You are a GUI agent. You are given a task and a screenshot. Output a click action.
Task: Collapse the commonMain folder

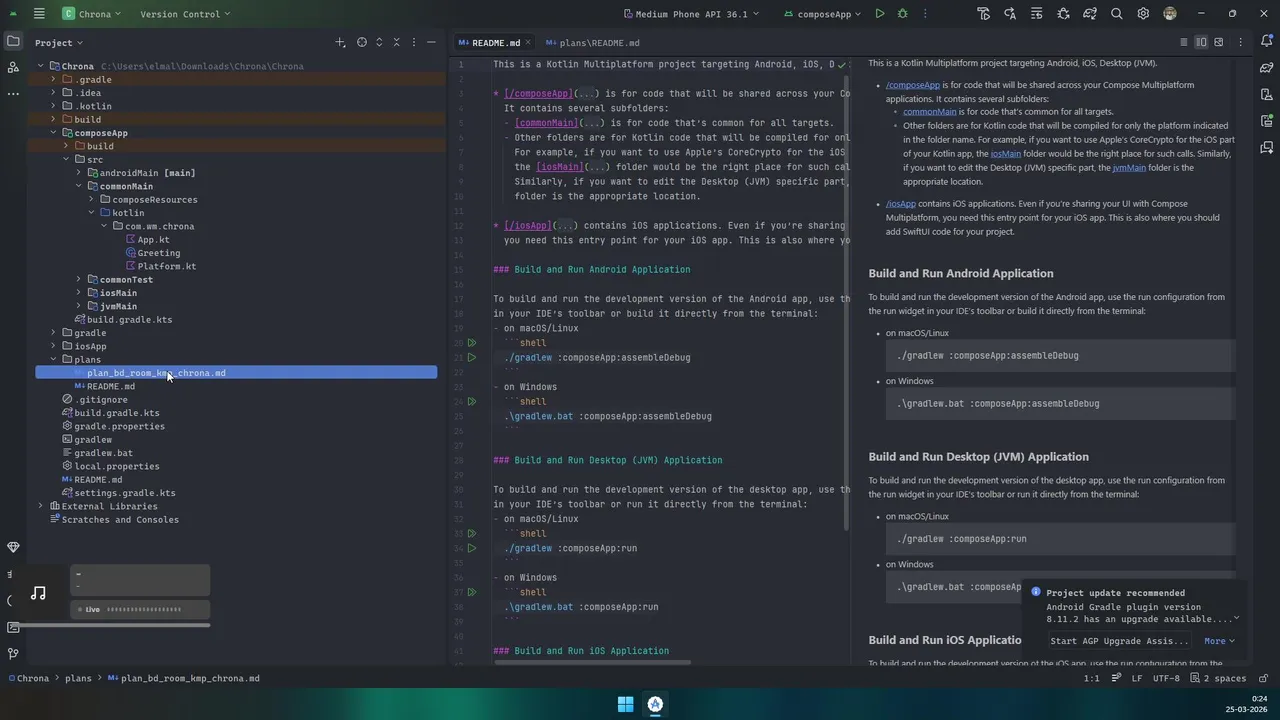coord(79,186)
